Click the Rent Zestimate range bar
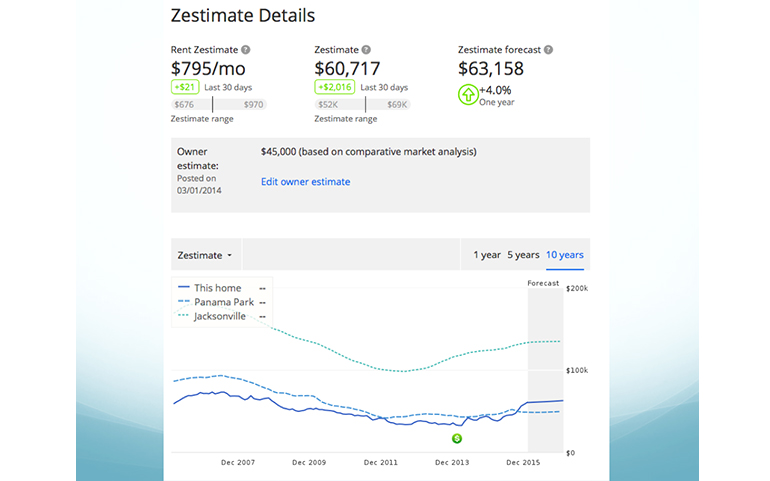 coord(218,104)
